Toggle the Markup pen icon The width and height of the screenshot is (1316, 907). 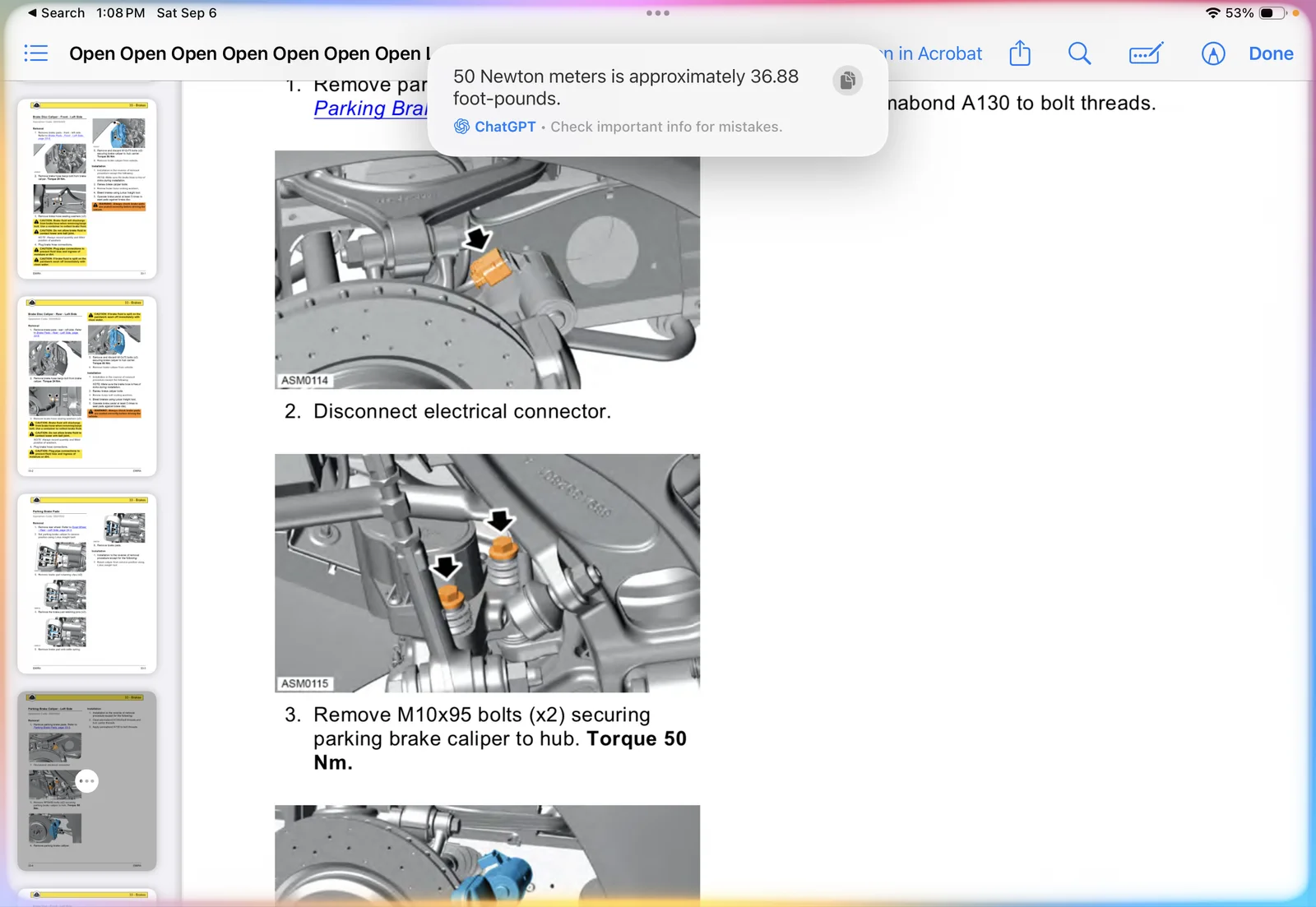coord(1213,53)
